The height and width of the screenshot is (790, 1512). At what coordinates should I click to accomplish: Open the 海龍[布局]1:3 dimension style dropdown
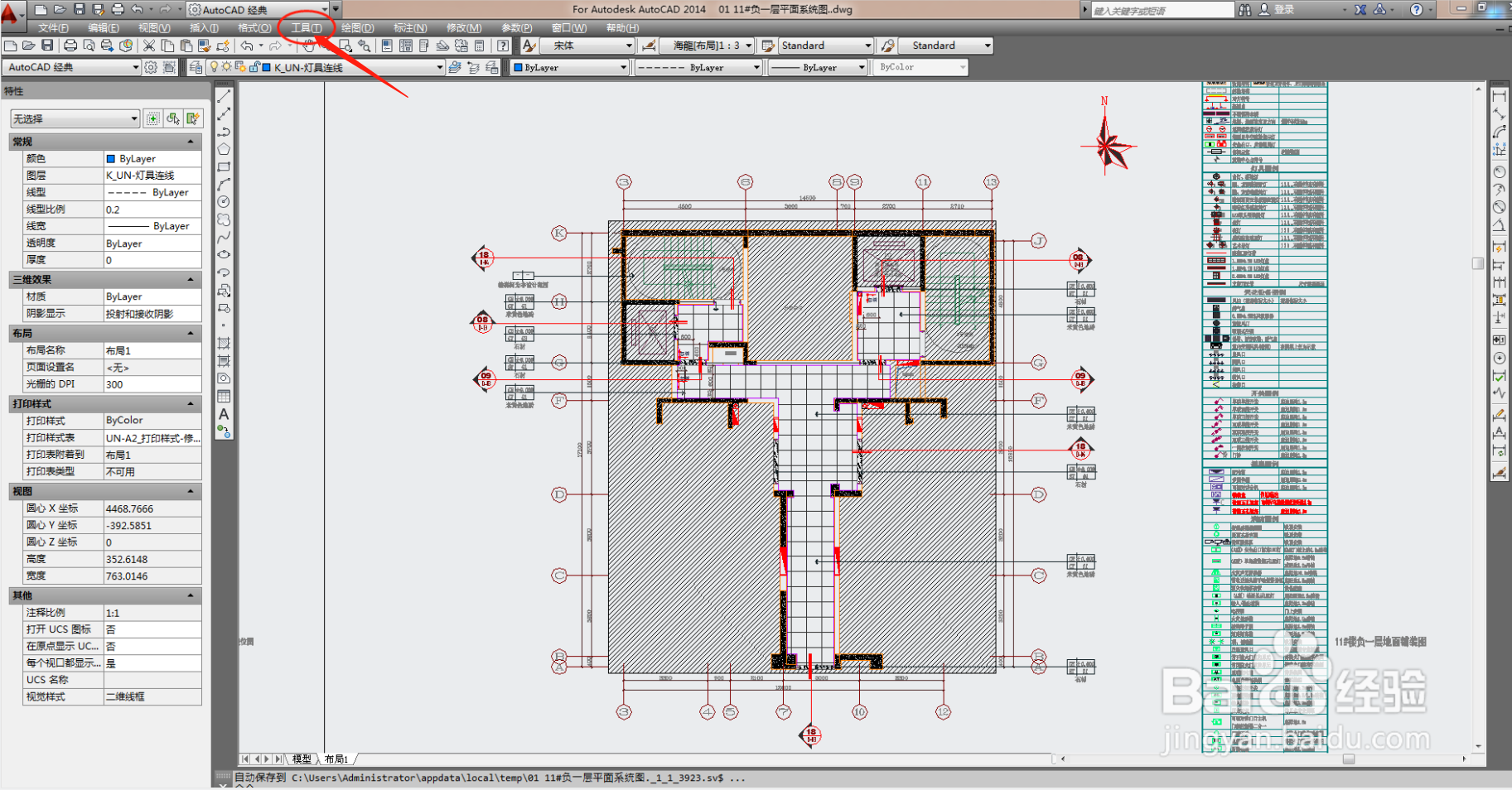pyautogui.click(x=707, y=46)
